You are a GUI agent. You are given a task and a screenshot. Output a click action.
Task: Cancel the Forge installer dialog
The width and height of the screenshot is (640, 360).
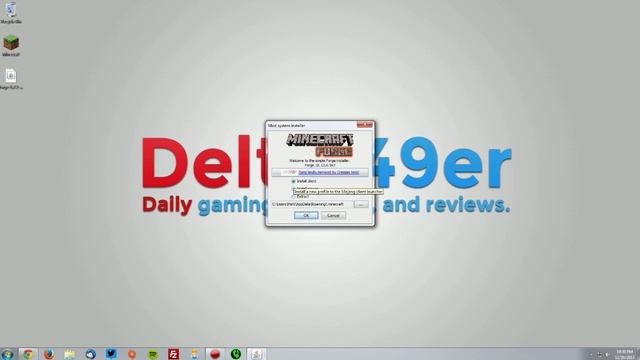[333, 215]
